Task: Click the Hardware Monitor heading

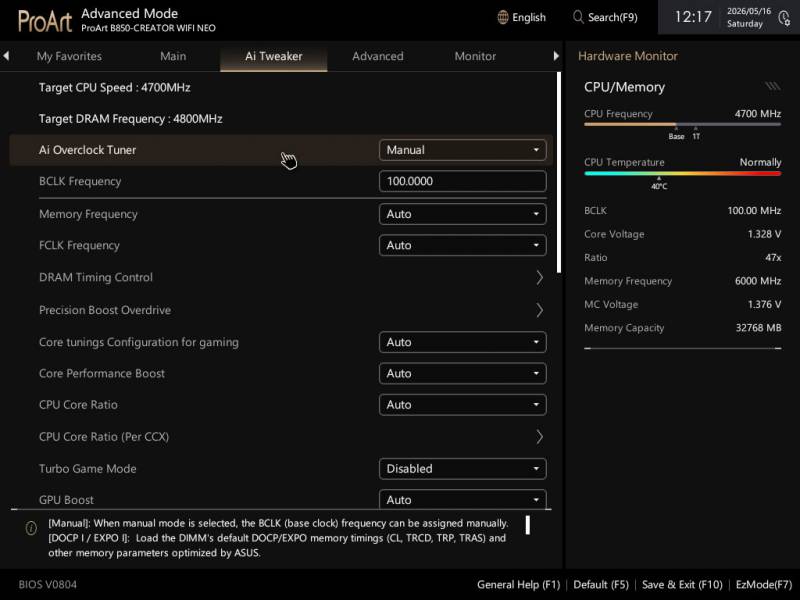Action: [x=628, y=56]
